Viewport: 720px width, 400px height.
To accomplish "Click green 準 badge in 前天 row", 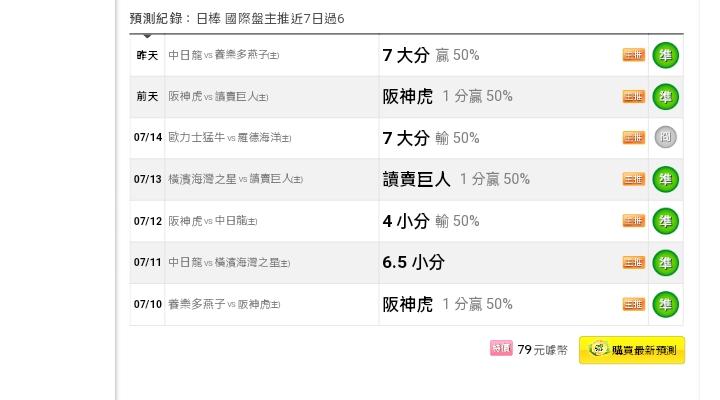I will coord(665,96).
